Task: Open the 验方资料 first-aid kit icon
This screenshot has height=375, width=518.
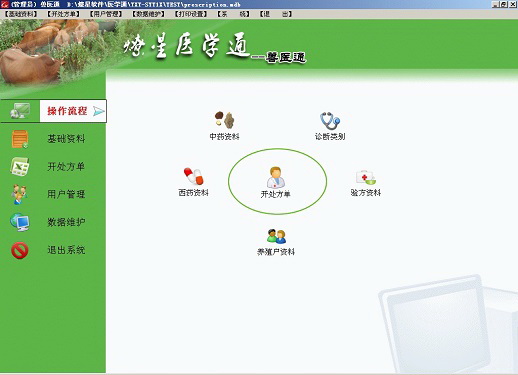Action: tap(366, 177)
